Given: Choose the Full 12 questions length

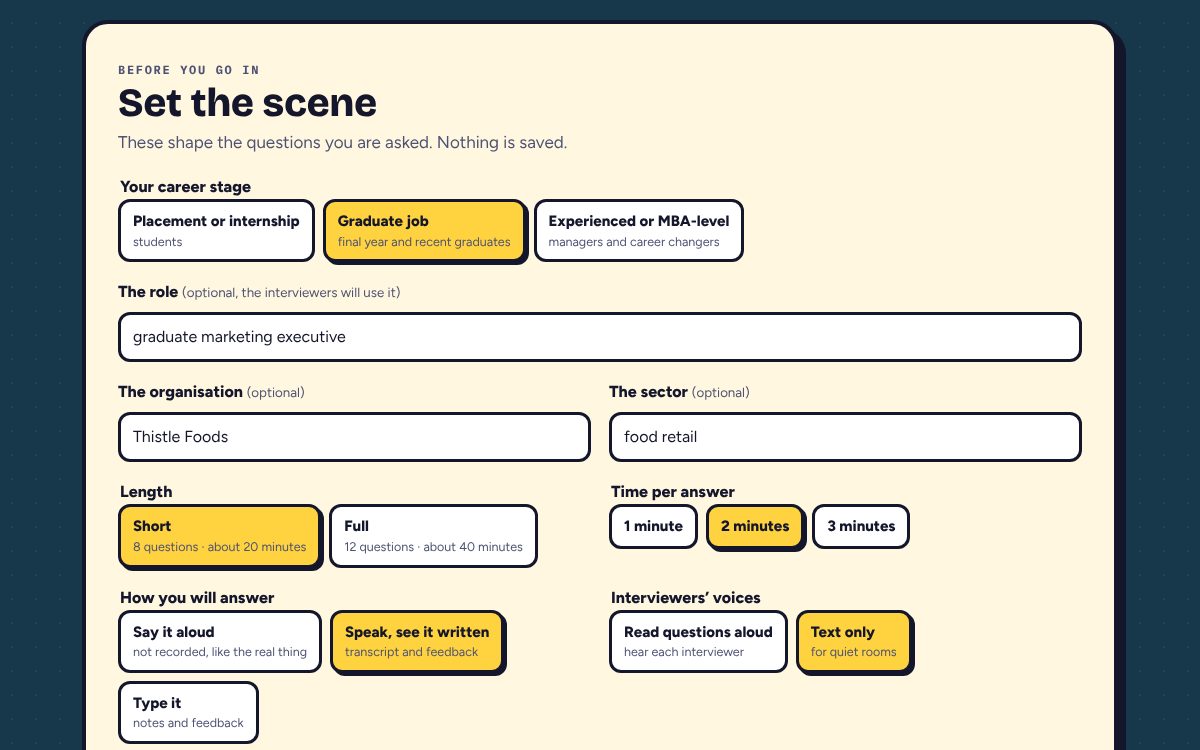Looking at the screenshot, I should (433, 536).
